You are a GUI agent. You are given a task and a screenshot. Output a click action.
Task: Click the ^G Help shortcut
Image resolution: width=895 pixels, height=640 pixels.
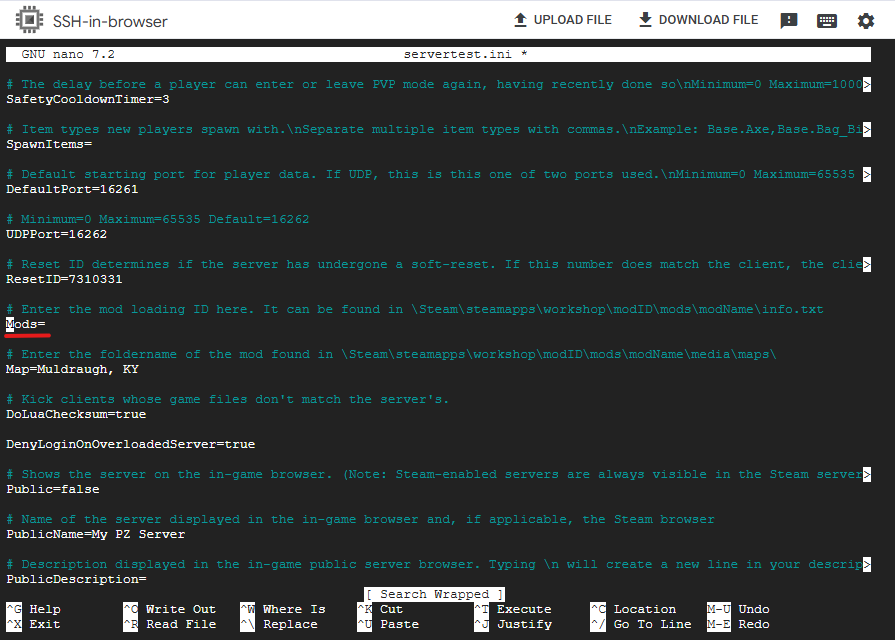(33, 609)
